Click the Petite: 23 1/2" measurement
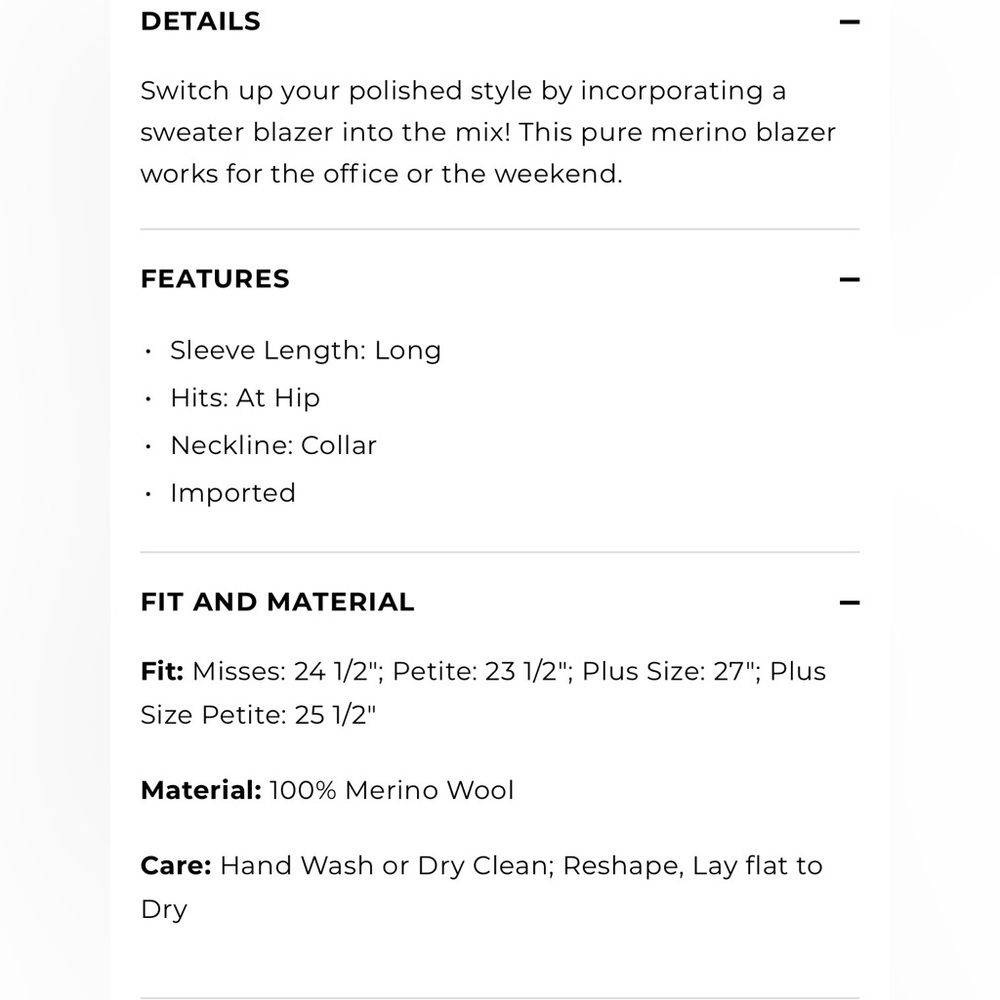This screenshot has height=1000, width=1000. click(x=482, y=671)
